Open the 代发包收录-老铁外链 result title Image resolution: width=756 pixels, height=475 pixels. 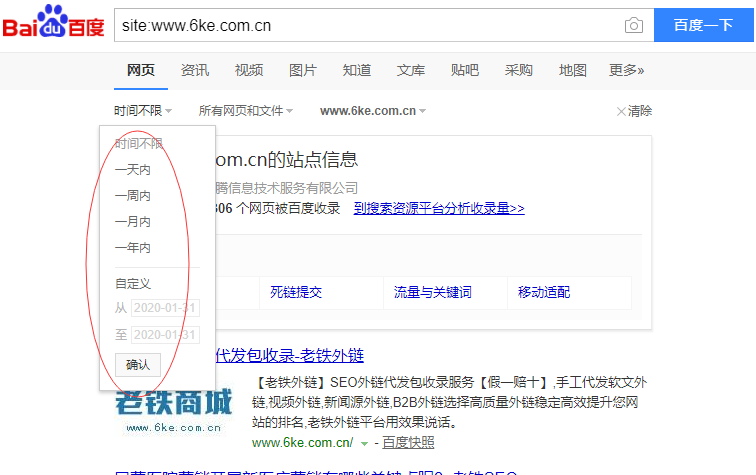click(289, 355)
